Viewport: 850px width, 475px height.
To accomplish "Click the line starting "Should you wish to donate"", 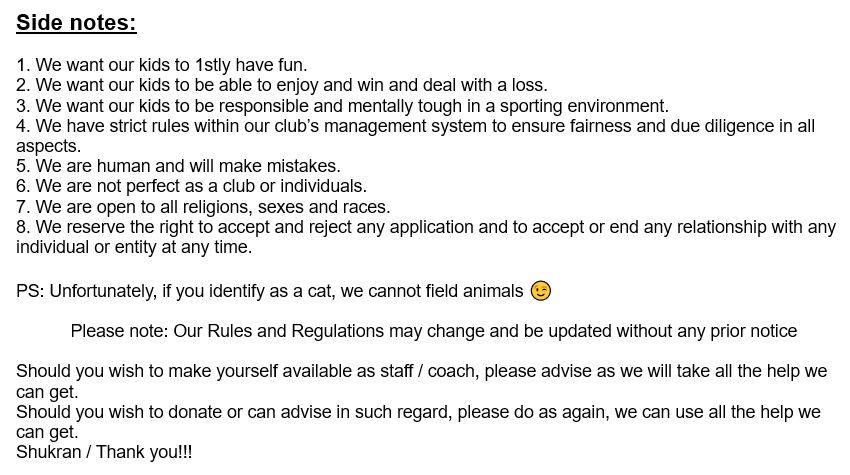I will 418,412.
